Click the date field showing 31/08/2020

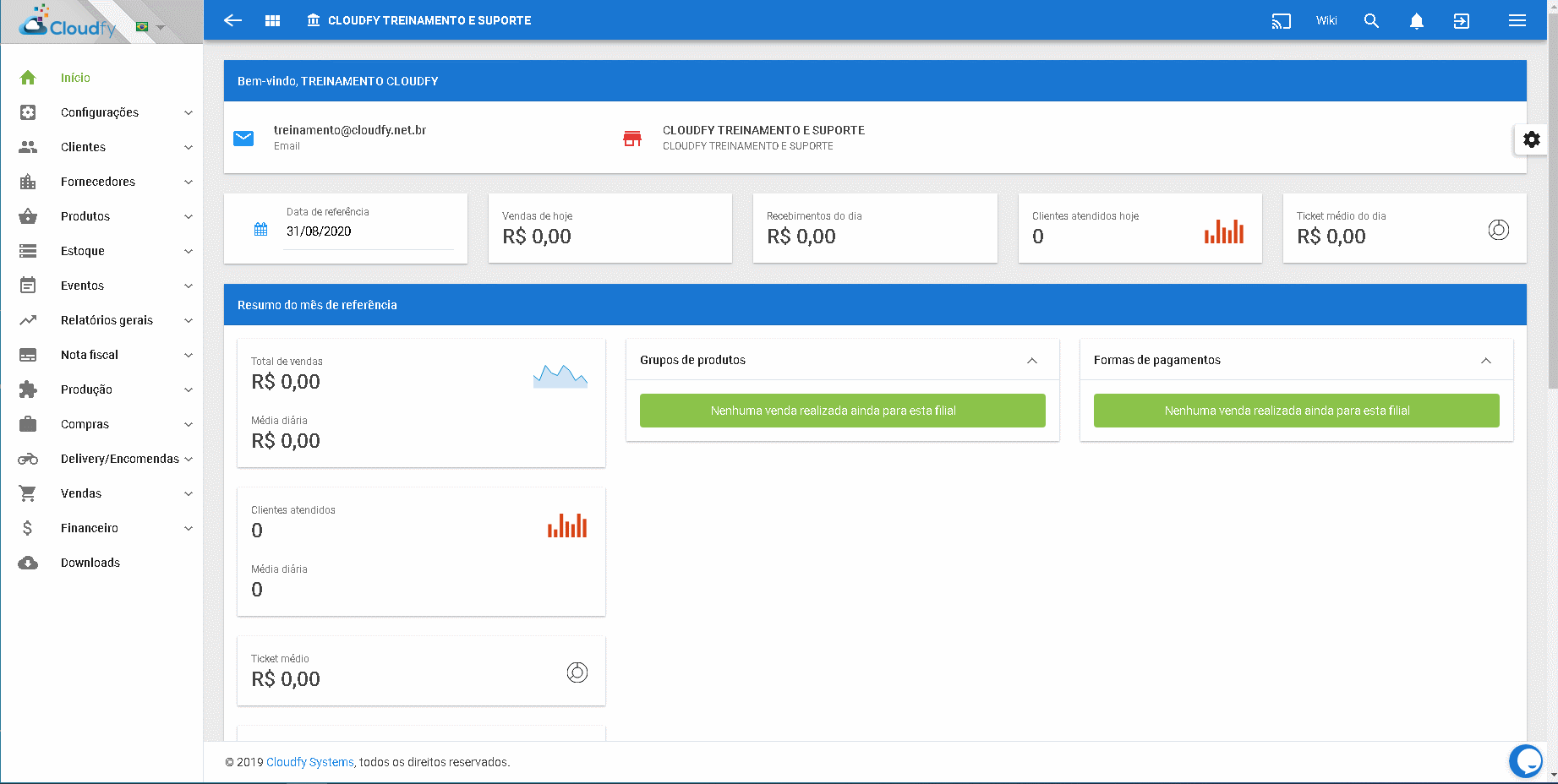tap(369, 231)
